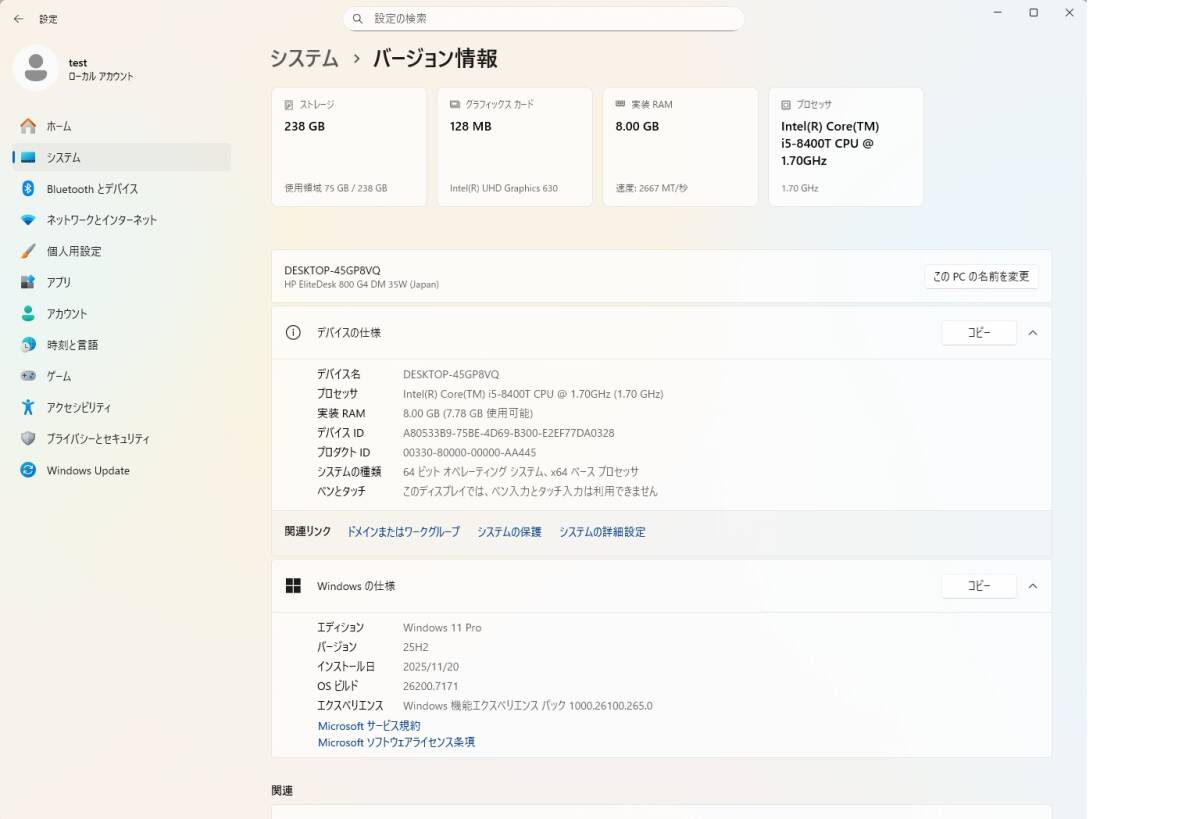
Task: Collapse the Windows specifications section
Action: click(x=1033, y=586)
